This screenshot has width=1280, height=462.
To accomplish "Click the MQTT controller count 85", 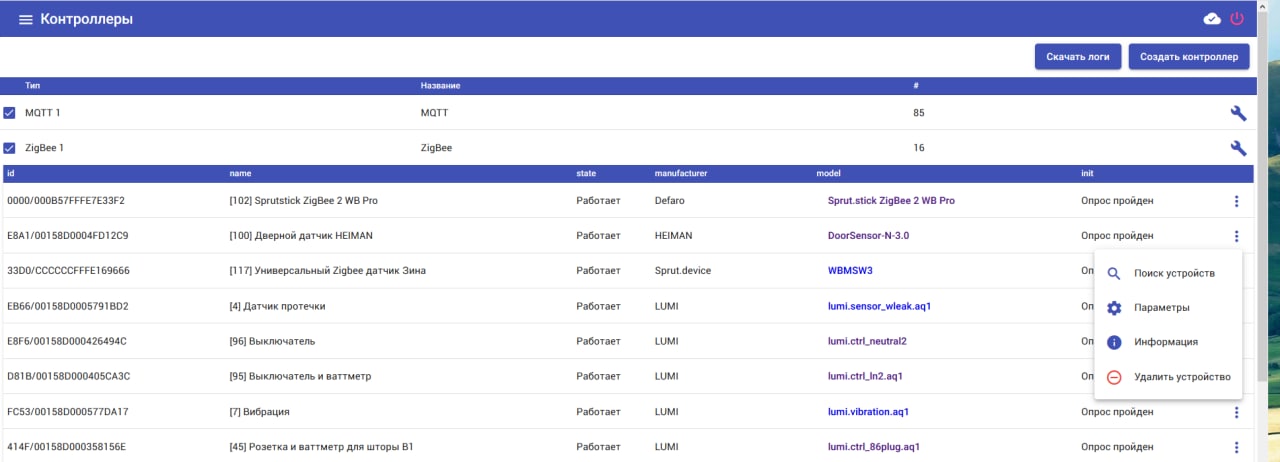I will pyautogui.click(x=919, y=113).
